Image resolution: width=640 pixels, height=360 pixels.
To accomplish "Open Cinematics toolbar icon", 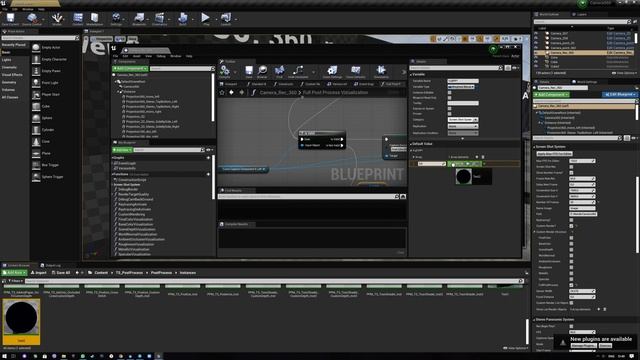I will [x=160, y=18].
